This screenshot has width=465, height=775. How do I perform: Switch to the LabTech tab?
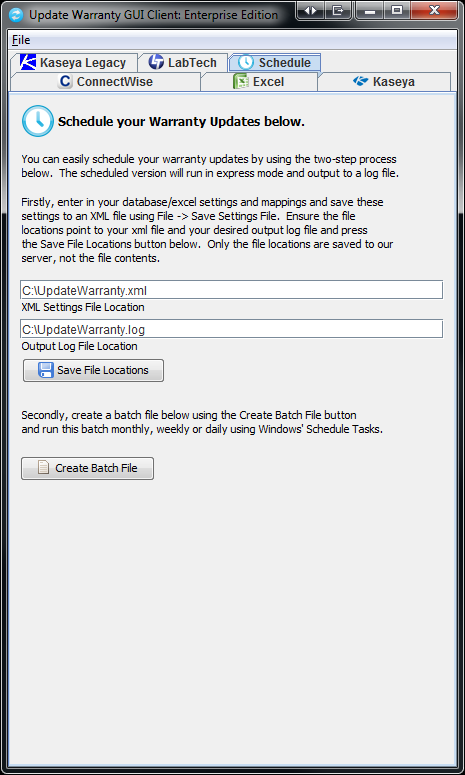(x=183, y=62)
